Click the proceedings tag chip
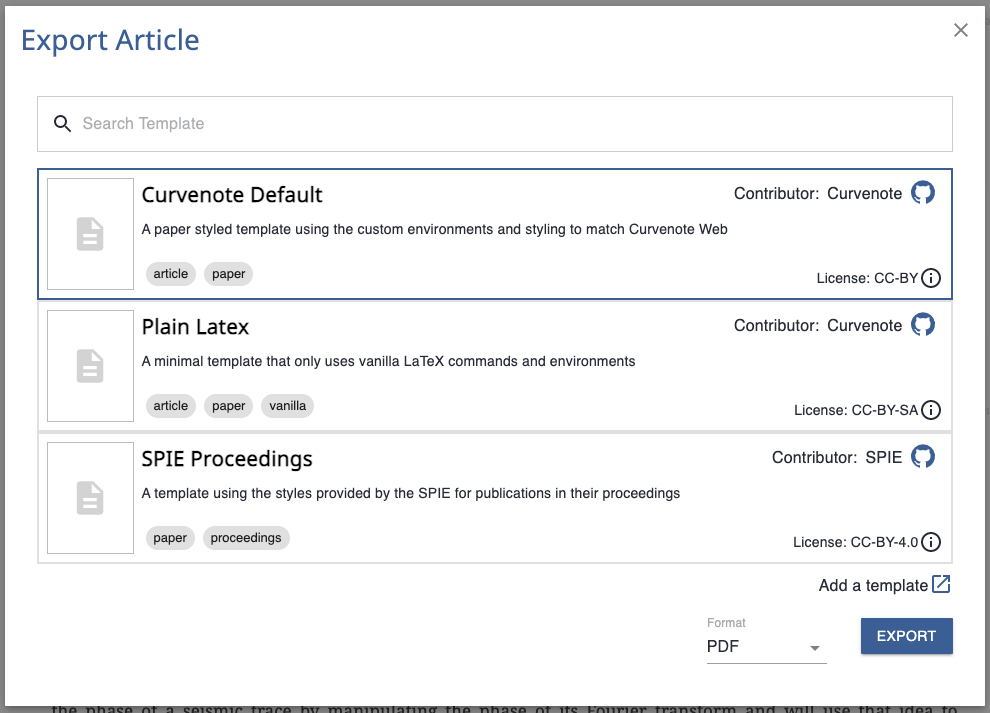Viewport: 990px width, 713px height. point(246,537)
